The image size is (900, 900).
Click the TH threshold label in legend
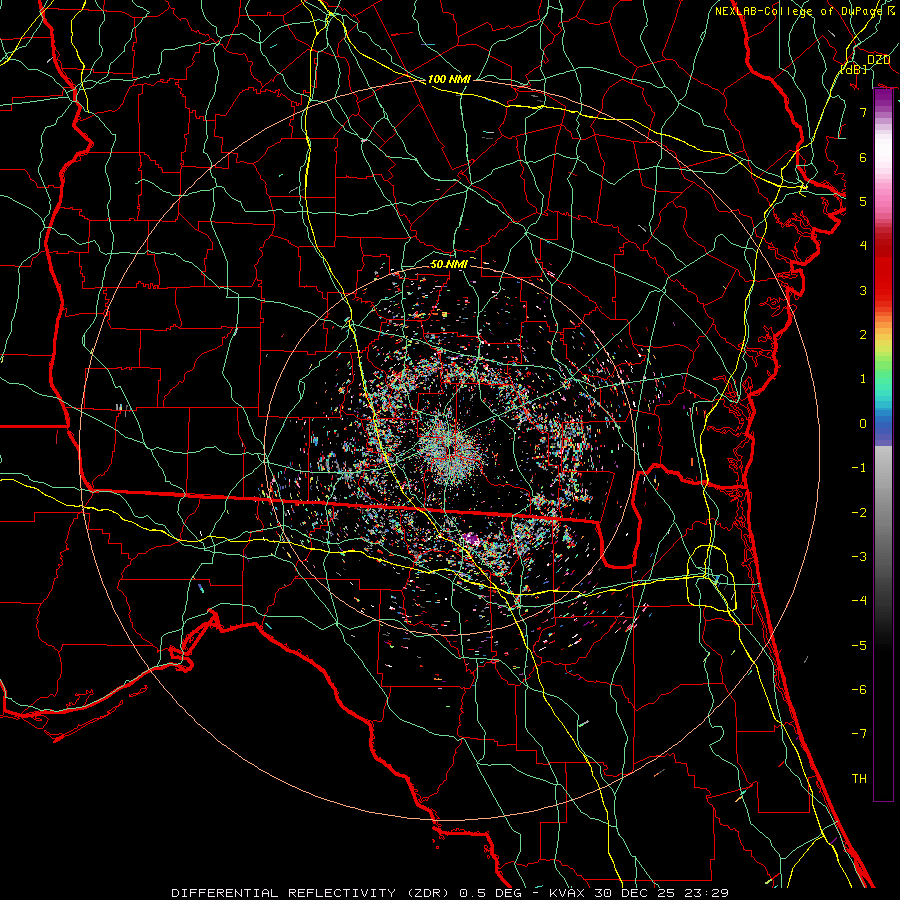pyautogui.click(x=859, y=779)
